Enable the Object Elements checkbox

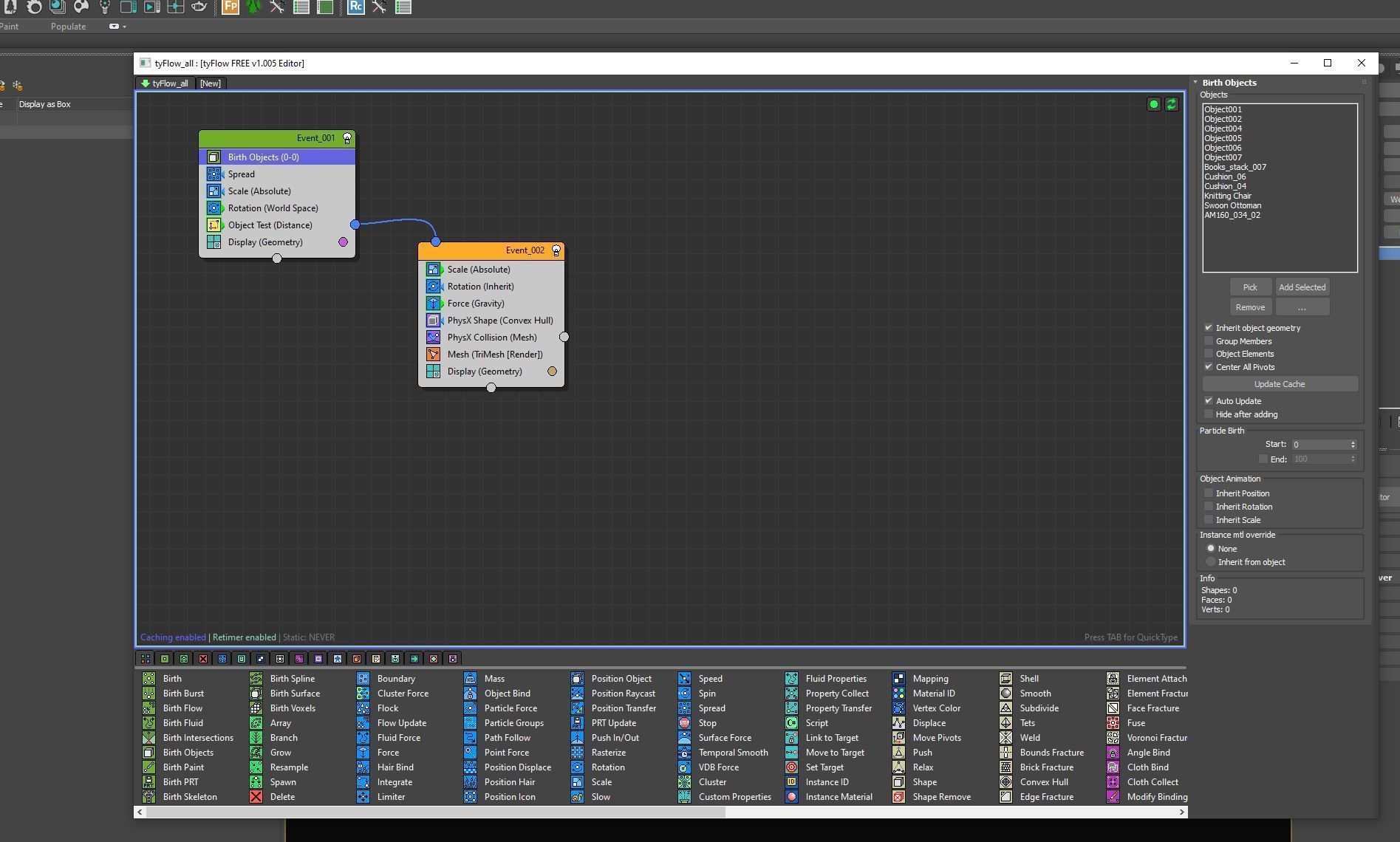[x=1209, y=354]
